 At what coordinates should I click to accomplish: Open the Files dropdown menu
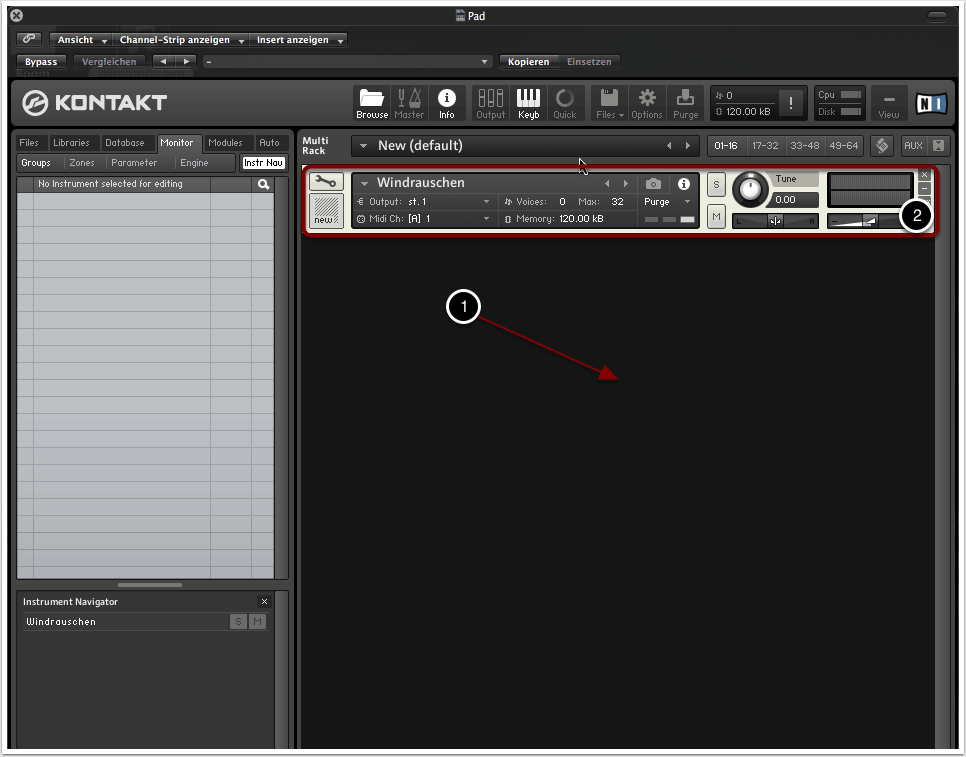click(x=609, y=103)
